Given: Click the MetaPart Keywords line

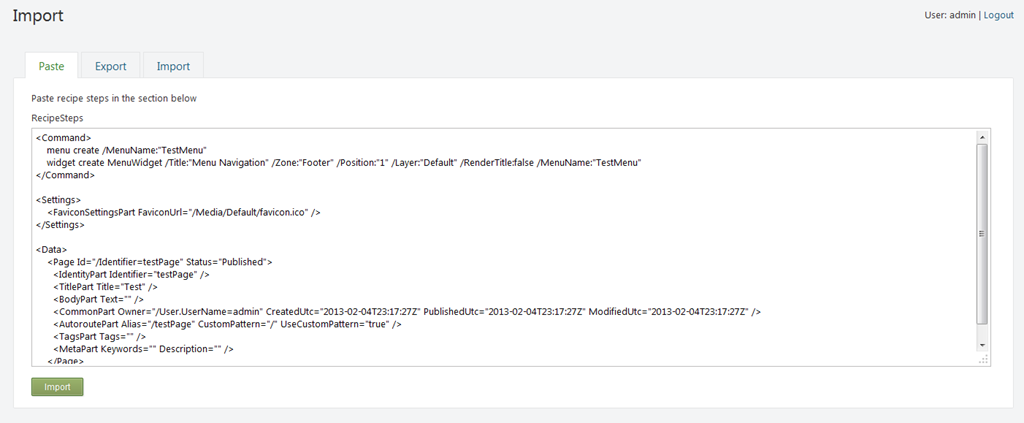Looking at the screenshot, I should 143,349.
